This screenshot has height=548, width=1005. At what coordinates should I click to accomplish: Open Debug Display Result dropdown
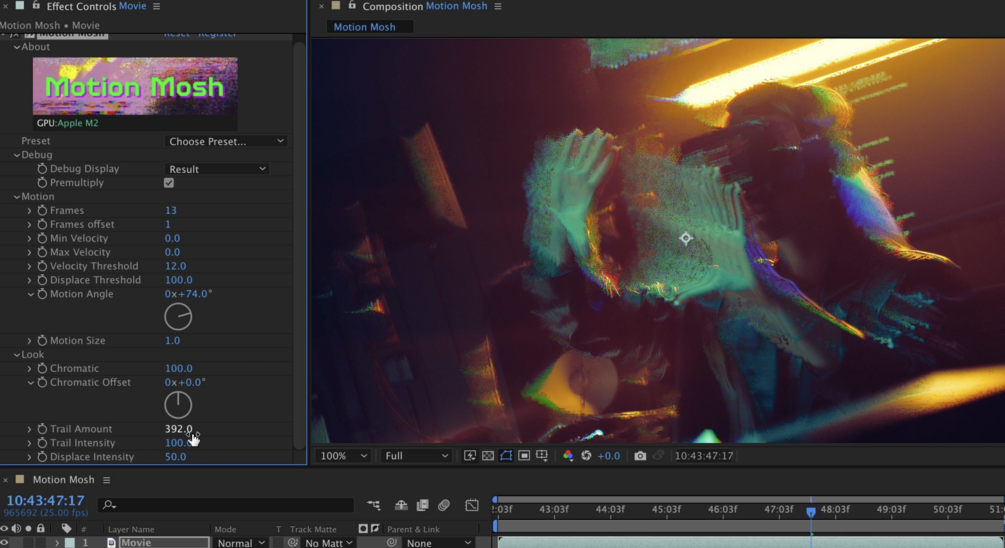[x=217, y=169]
